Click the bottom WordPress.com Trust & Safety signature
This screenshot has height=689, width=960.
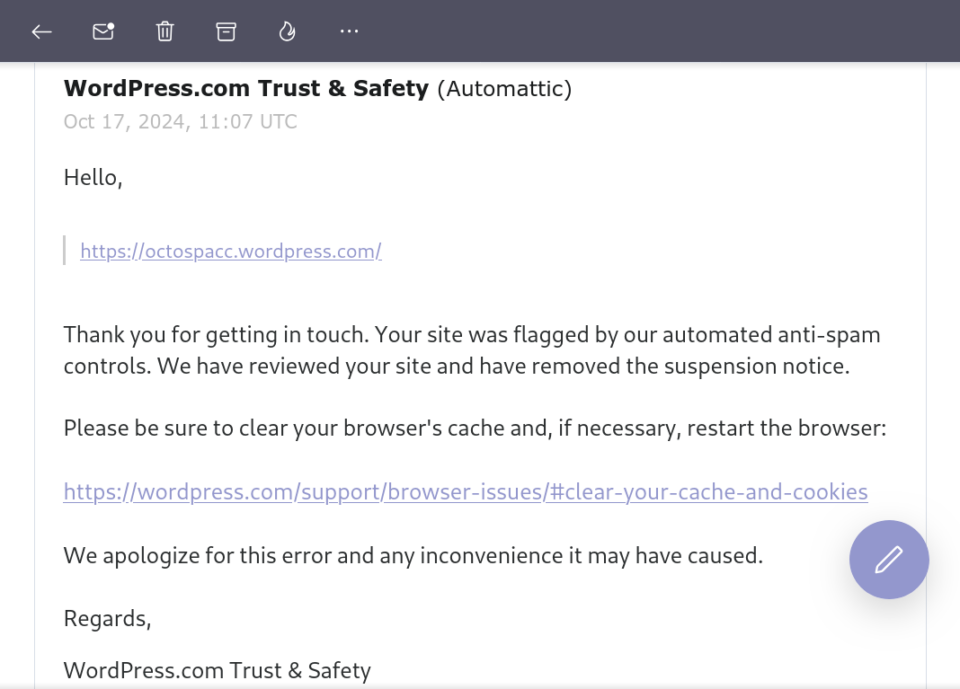(217, 671)
